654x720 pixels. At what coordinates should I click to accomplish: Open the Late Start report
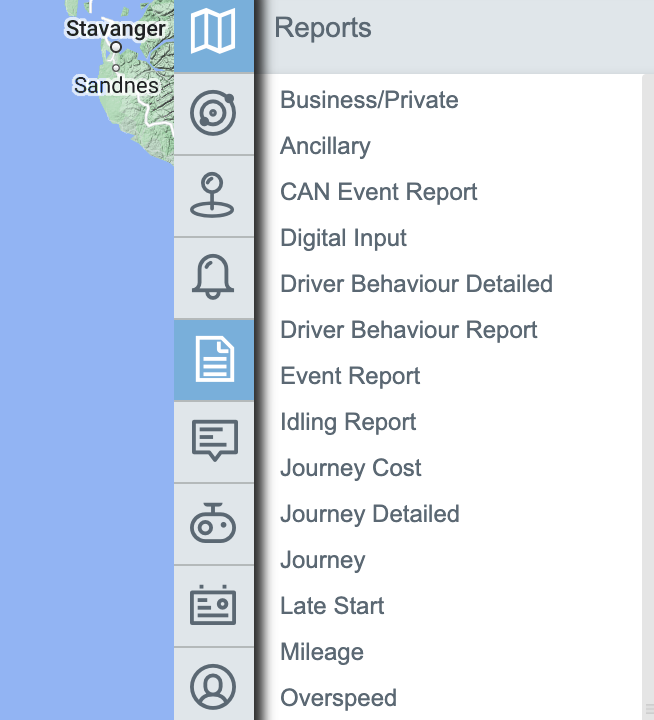tap(332, 606)
